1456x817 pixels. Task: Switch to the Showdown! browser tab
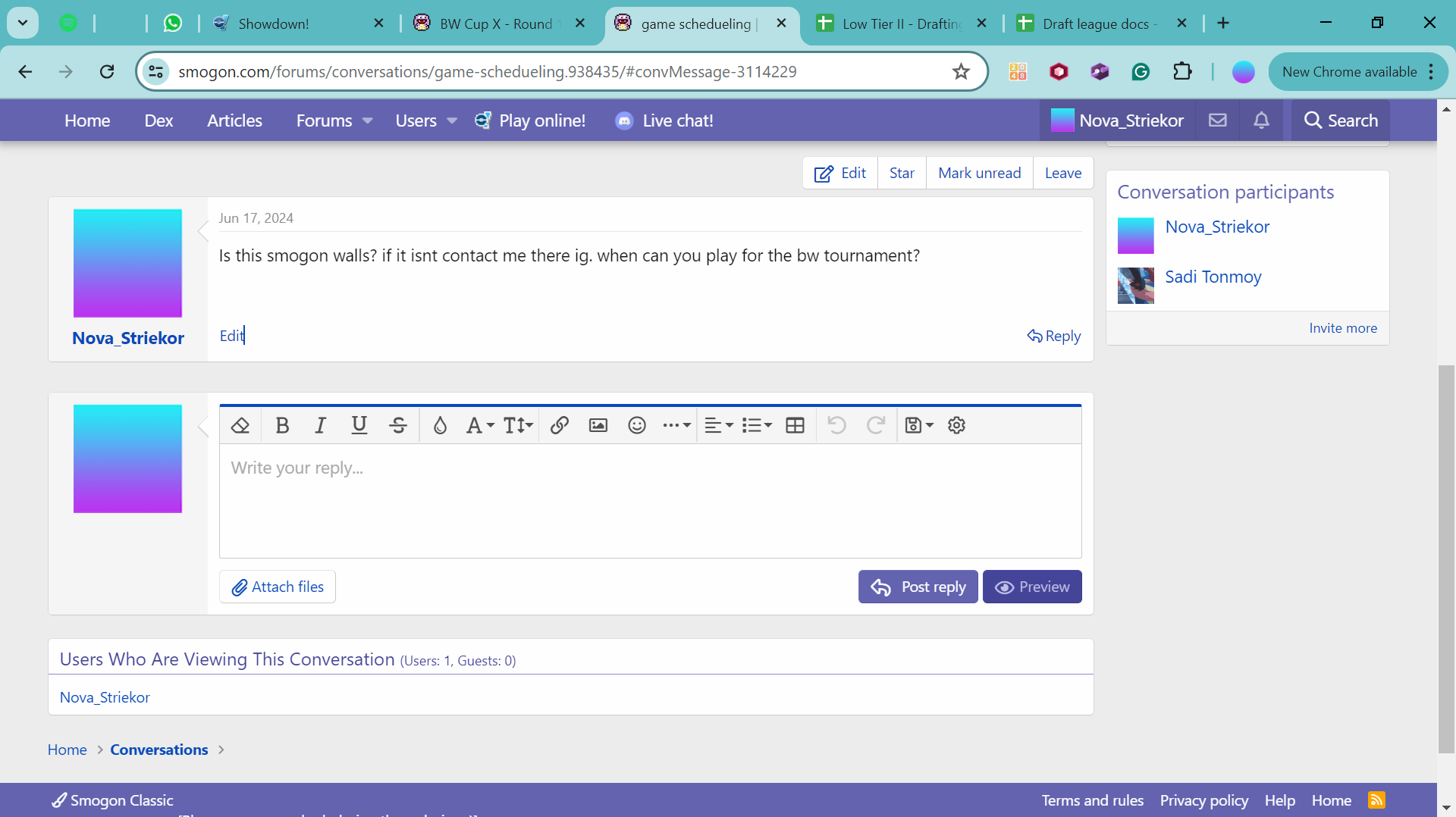click(273, 23)
